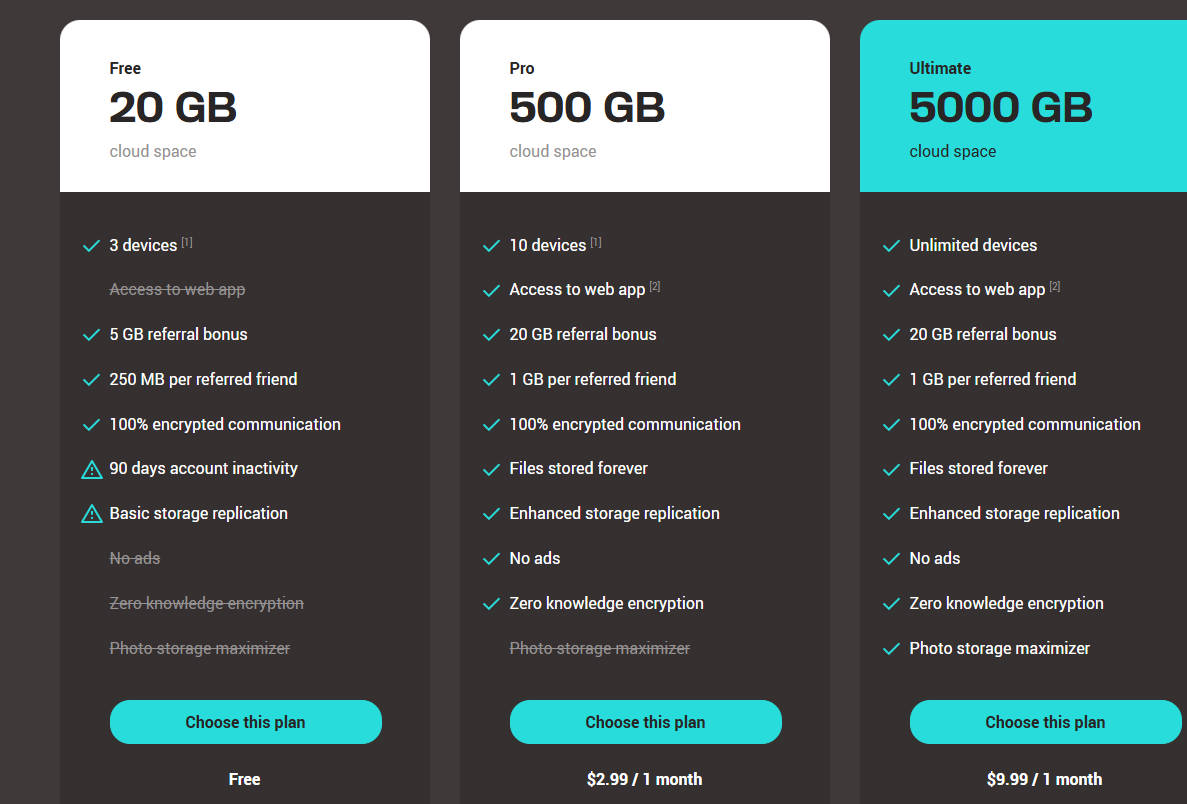Open footnote [1] next to 10 devices
This screenshot has height=804, width=1187.
596,242
